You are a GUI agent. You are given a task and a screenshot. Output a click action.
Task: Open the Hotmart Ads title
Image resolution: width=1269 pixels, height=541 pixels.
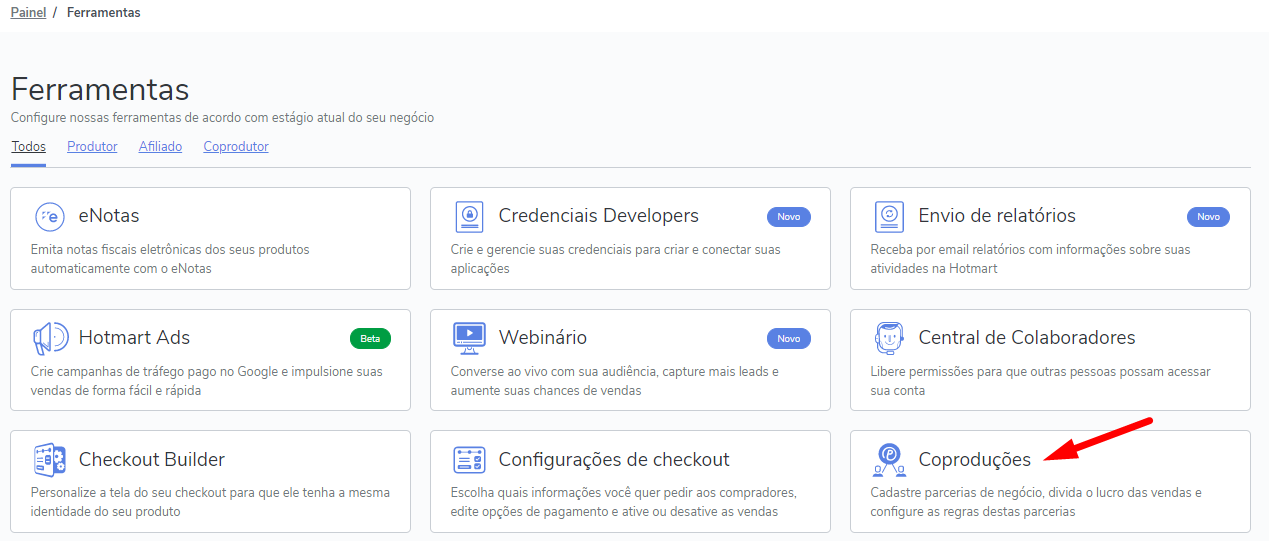134,338
